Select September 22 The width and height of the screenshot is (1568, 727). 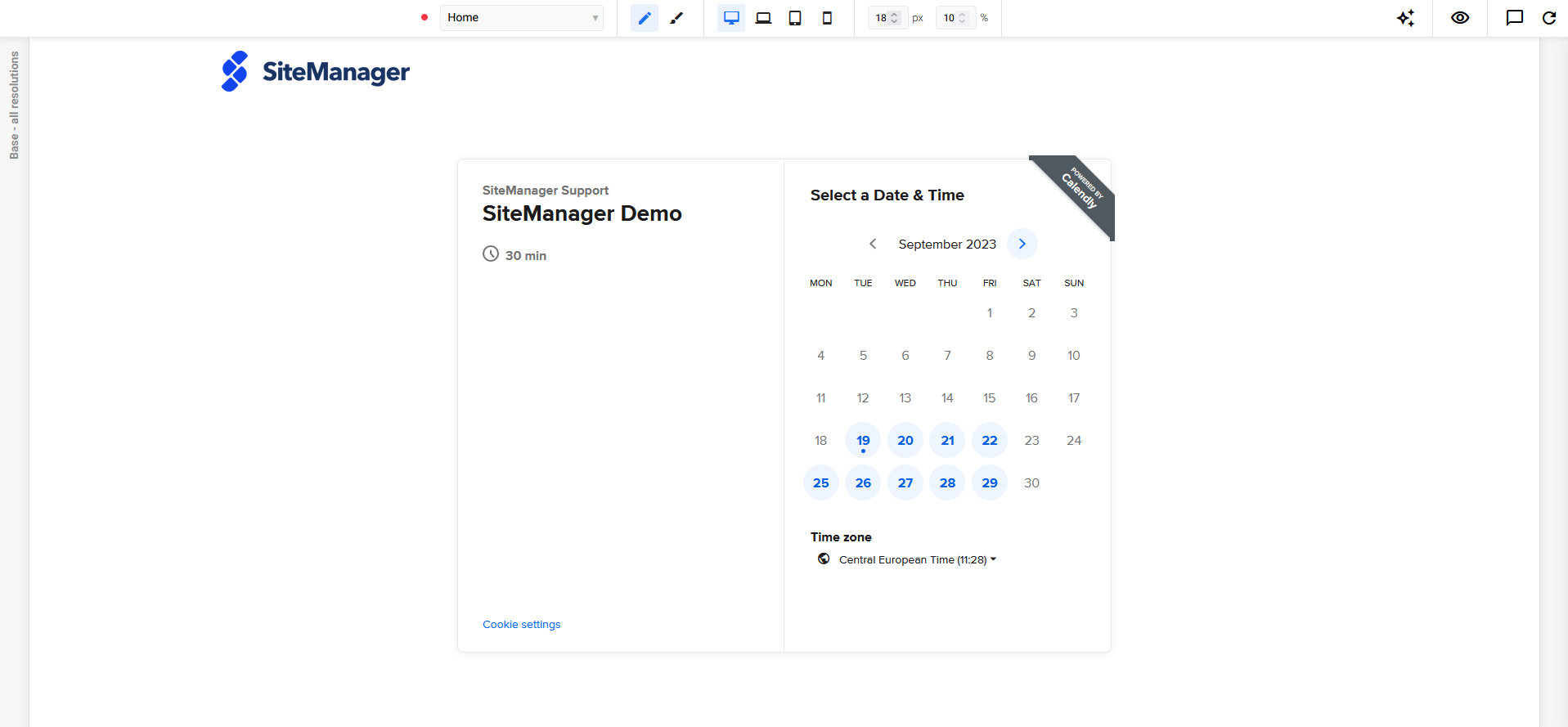click(990, 441)
